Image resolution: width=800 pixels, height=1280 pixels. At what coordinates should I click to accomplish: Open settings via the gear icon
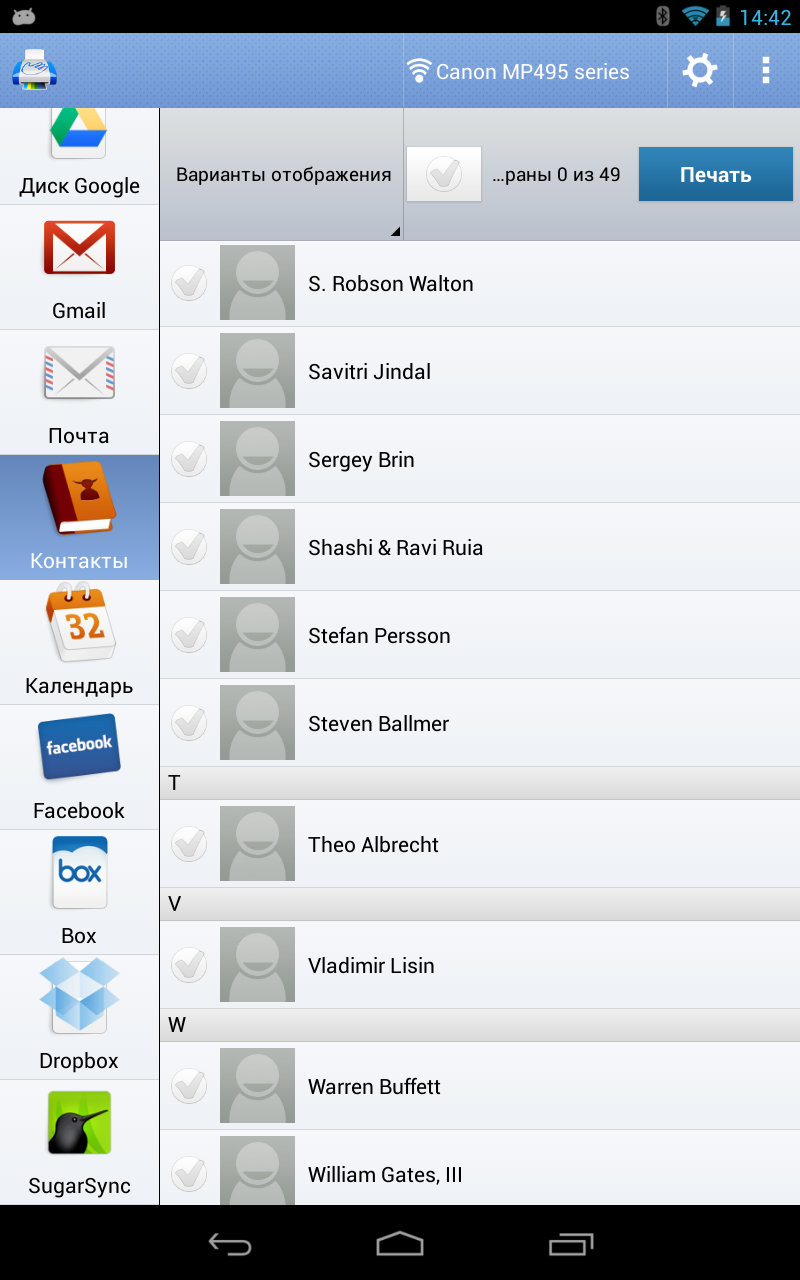[700, 71]
